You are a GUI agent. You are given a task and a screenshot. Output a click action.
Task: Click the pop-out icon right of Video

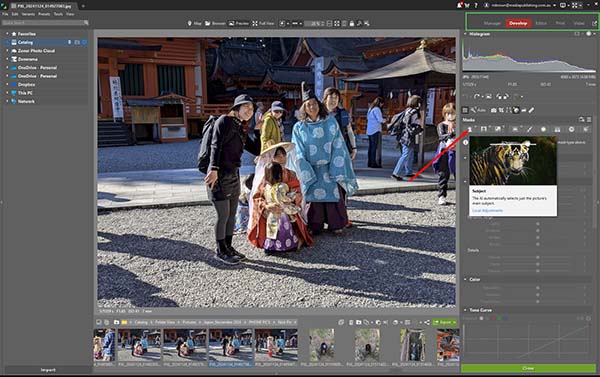tap(594, 23)
